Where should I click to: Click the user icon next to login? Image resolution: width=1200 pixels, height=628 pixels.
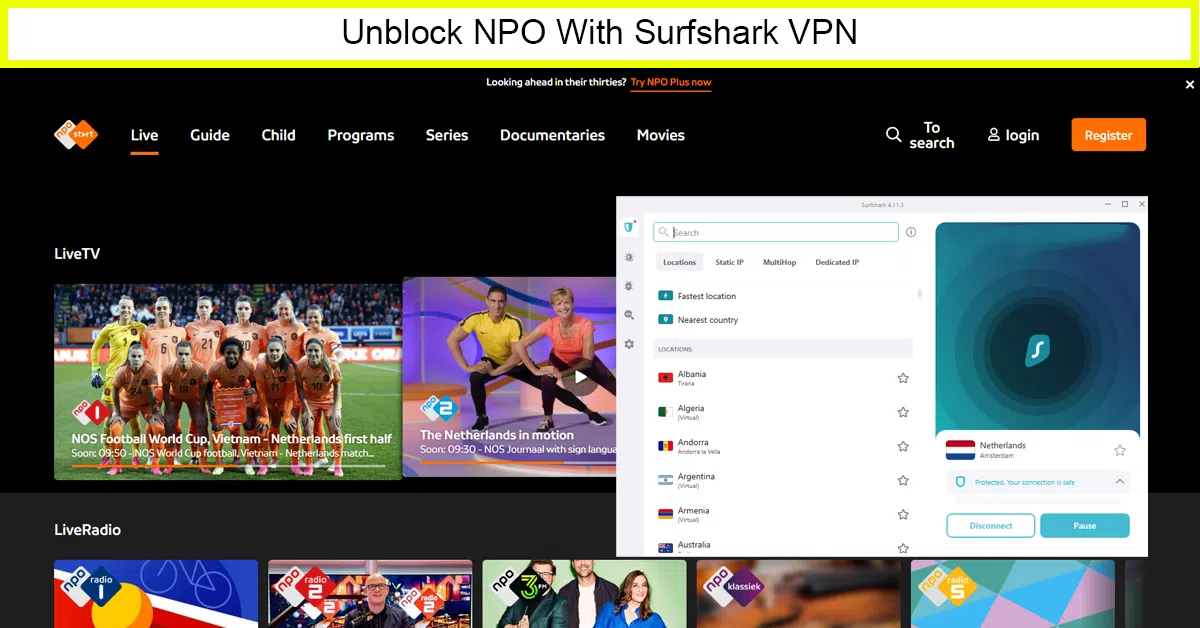[994, 135]
